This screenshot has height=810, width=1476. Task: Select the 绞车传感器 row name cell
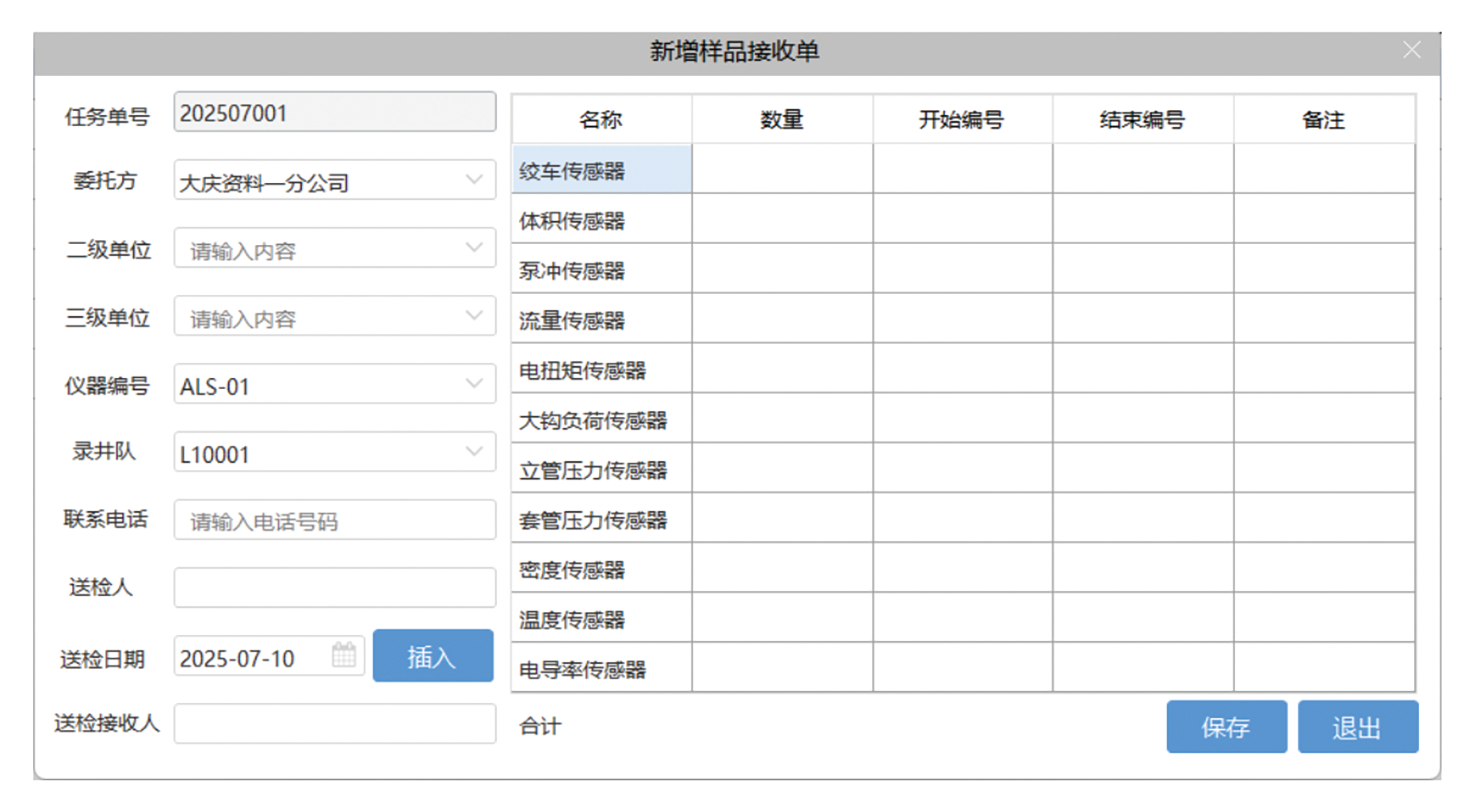601,169
